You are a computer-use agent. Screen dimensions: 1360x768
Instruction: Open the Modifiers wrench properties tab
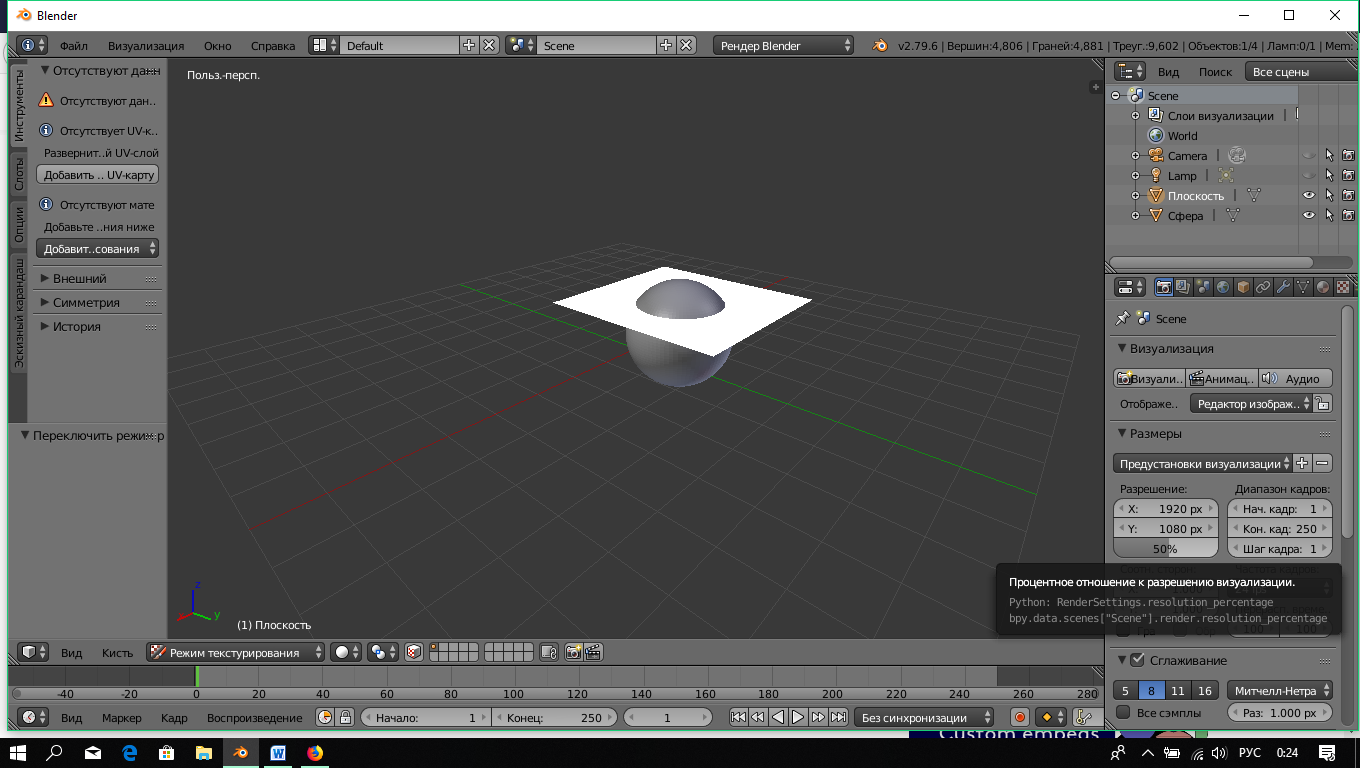tap(1283, 287)
